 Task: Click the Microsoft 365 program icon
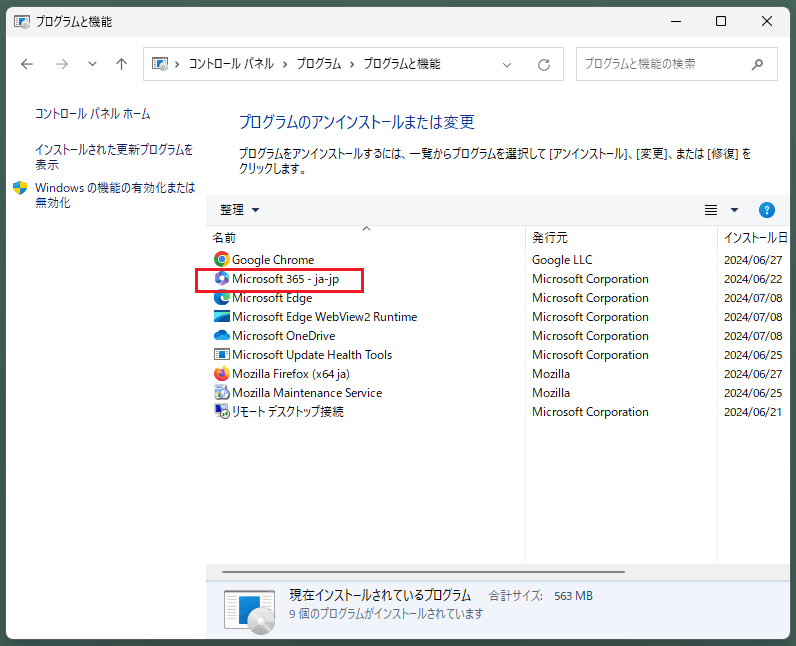[221, 279]
